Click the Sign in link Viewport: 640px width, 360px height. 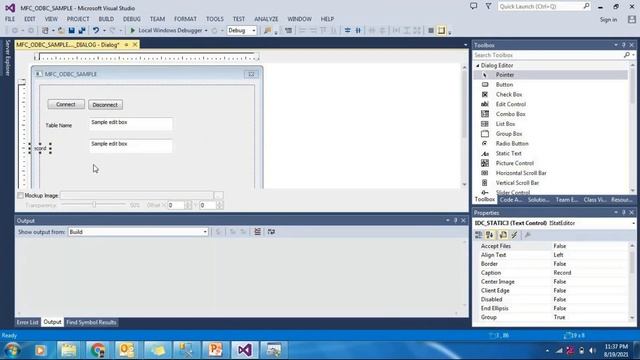click(x=608, y=20)
